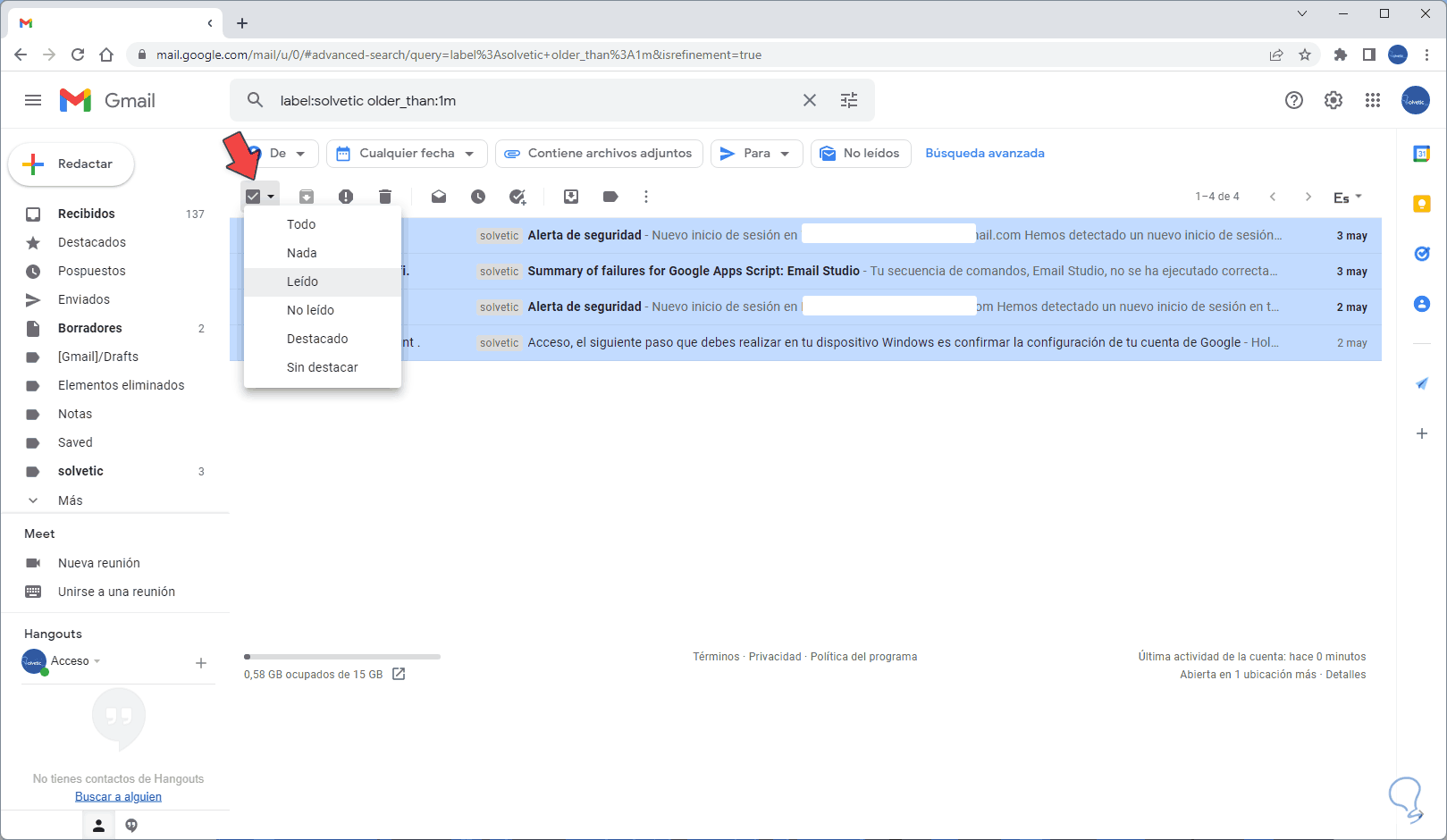Mark selected messages as read envelope
Image resolution: width=1447 pixels, height=840 pixels.
pyautogui.click(x=439, y=197)
